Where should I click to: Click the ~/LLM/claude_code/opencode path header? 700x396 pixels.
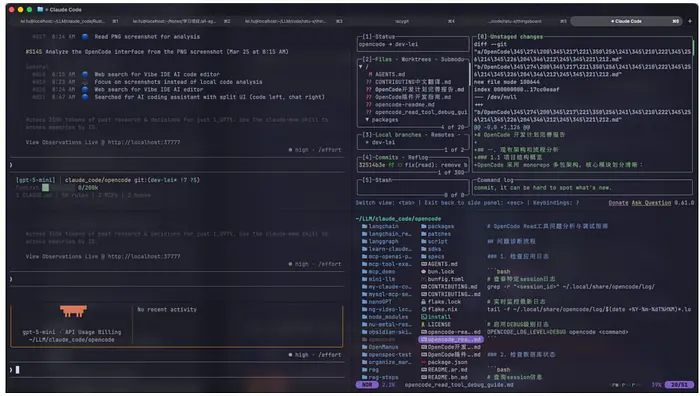click(x=398, y=219)
